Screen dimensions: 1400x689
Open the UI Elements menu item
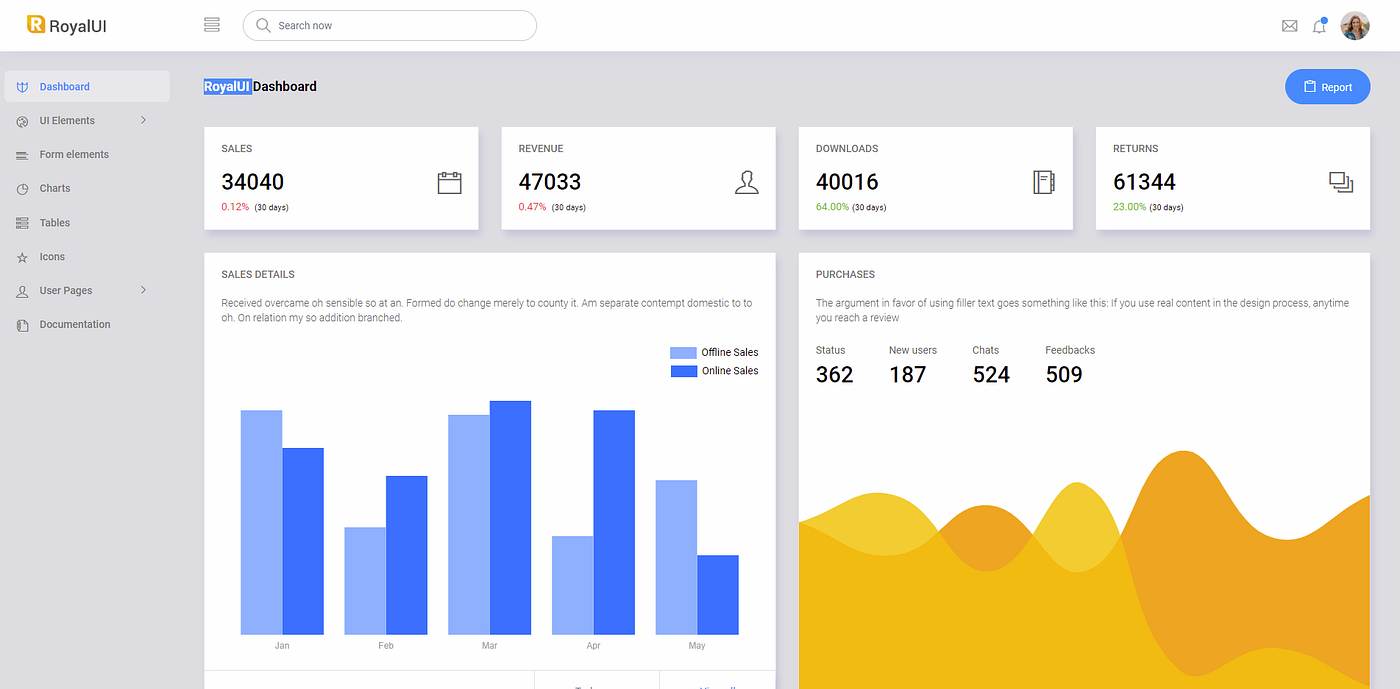pos(87,121)
